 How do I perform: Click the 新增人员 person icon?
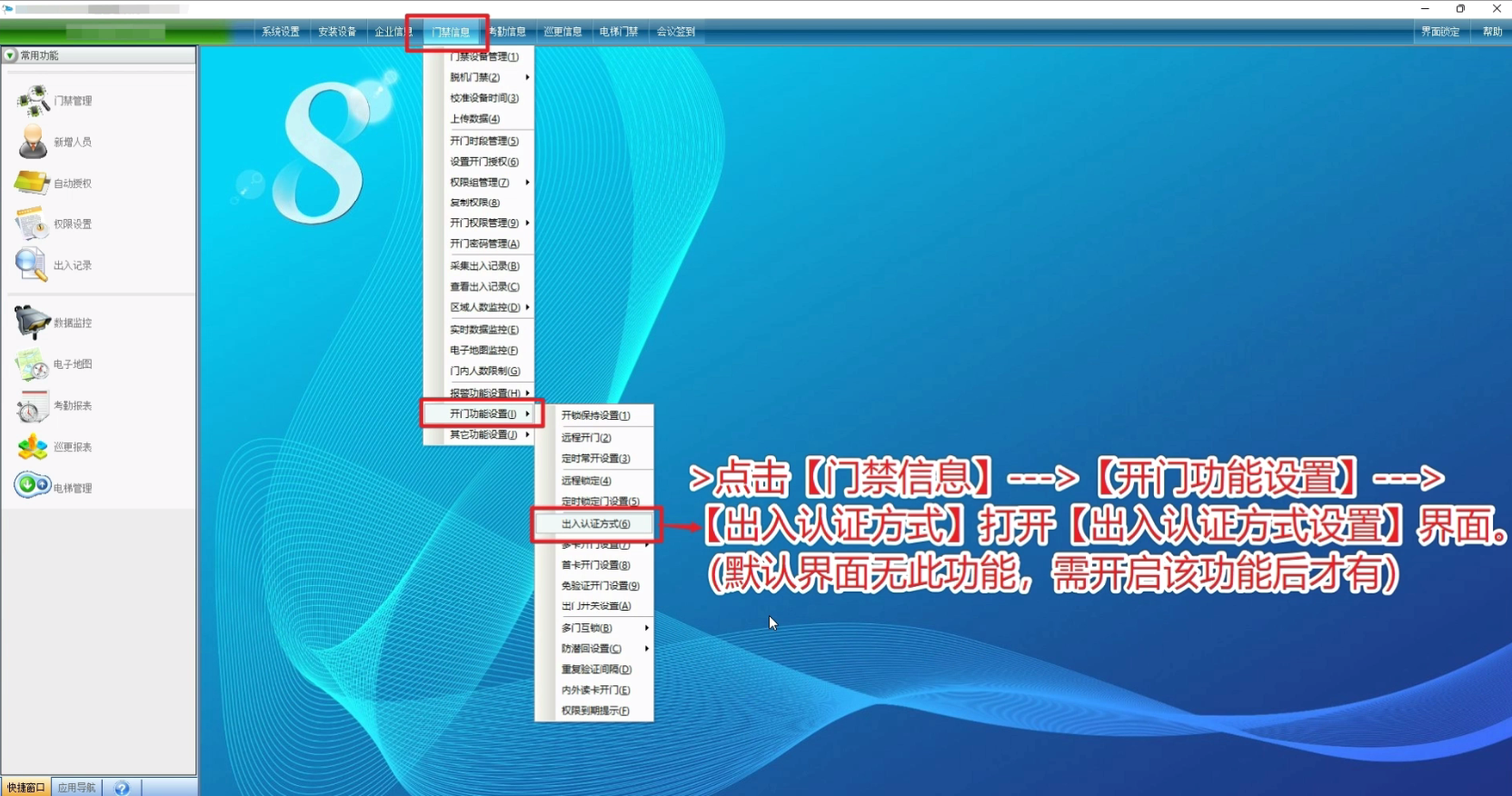[33, 142]
